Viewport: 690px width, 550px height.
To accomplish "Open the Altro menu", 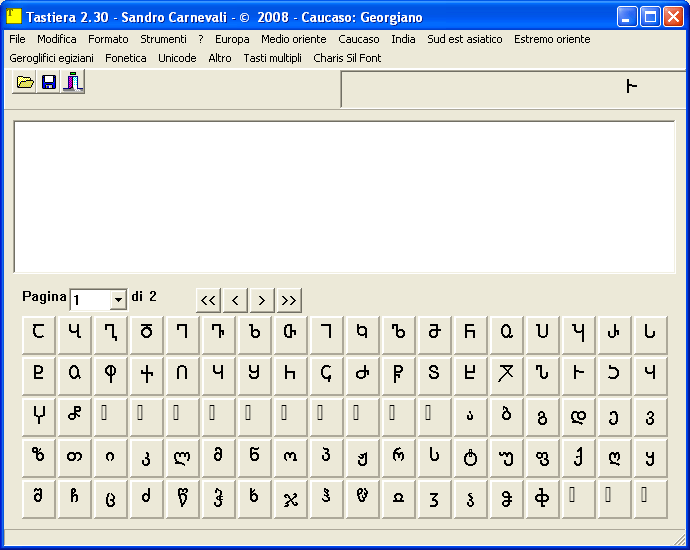I will click(x=220, y=58).
